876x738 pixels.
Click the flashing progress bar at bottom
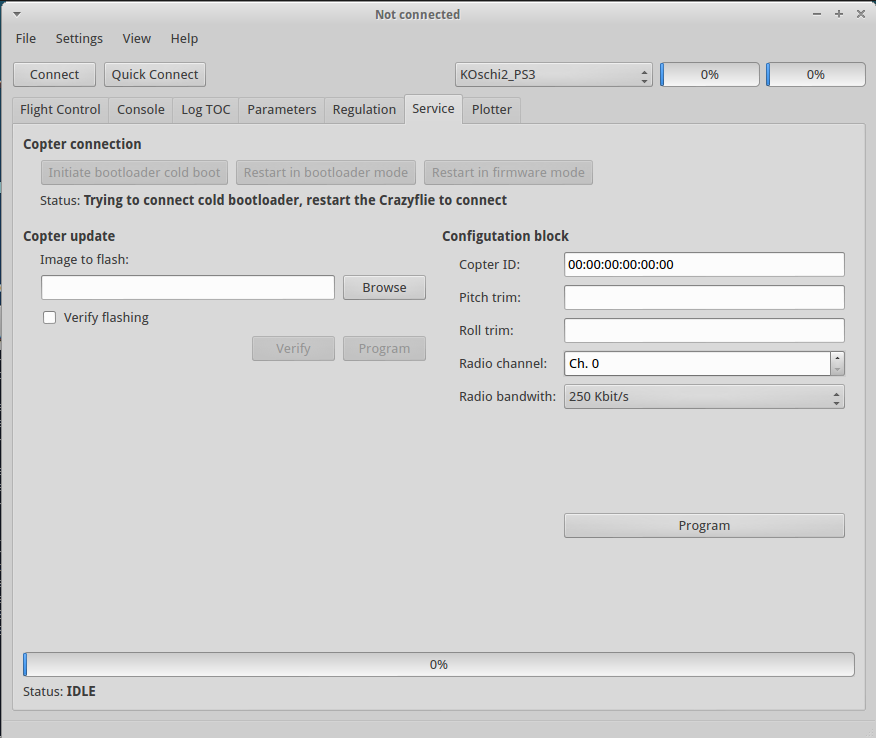[x=439, y=665]
